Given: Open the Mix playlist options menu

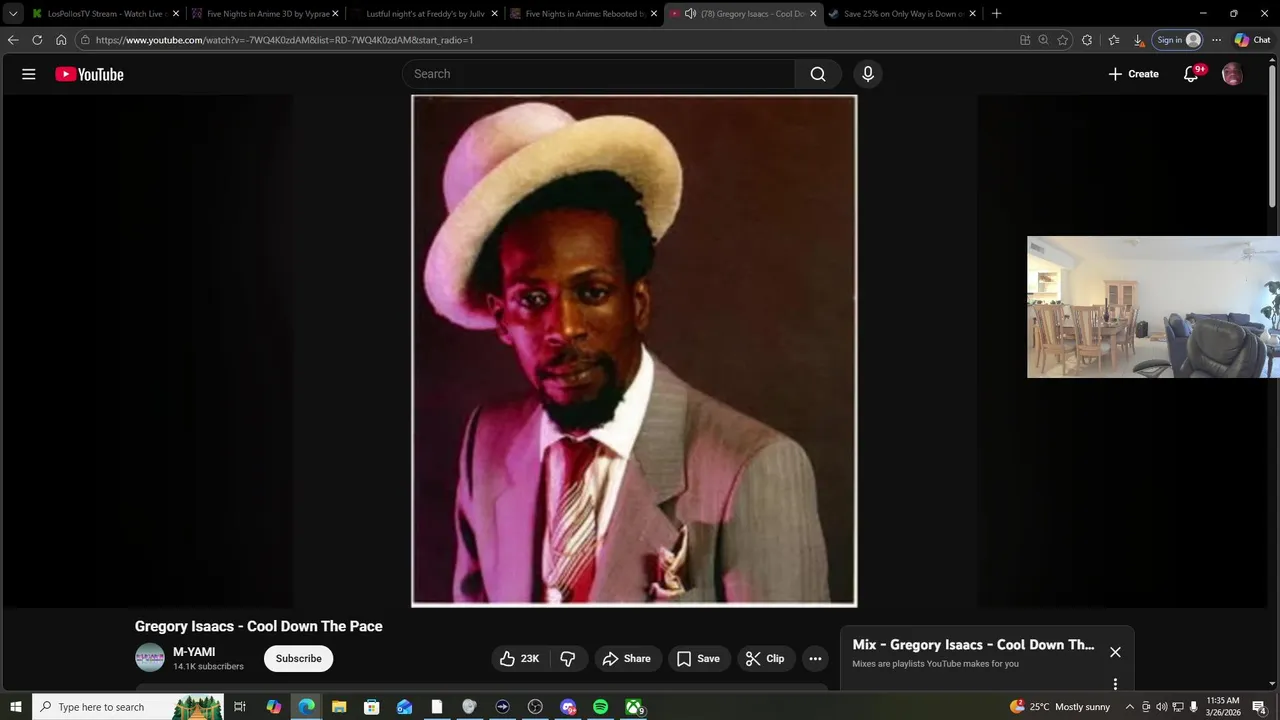Looking at the screenshot, I should [x=1115, y=684].
